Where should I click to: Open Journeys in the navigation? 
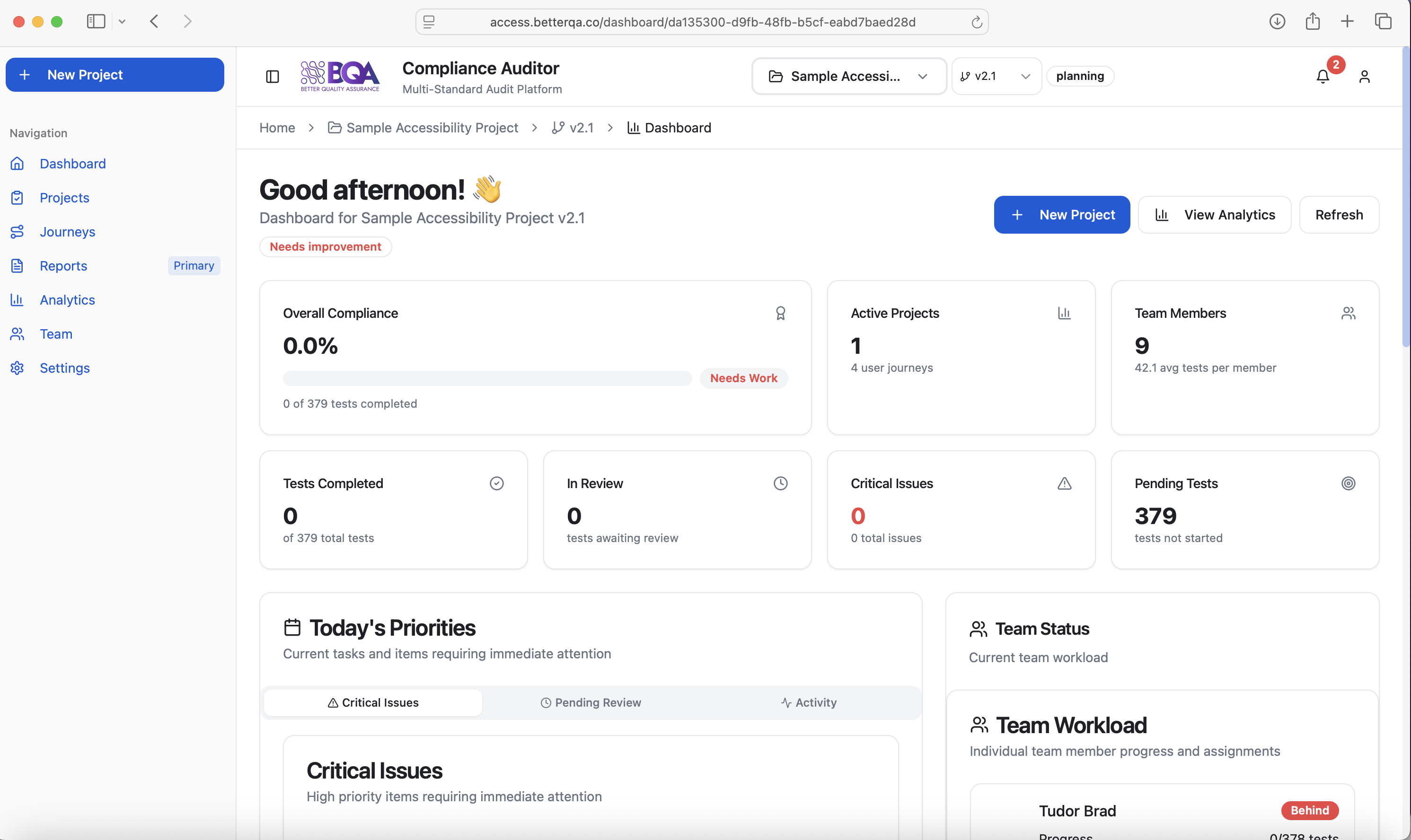pyautogui.click(x=67, y=232)
